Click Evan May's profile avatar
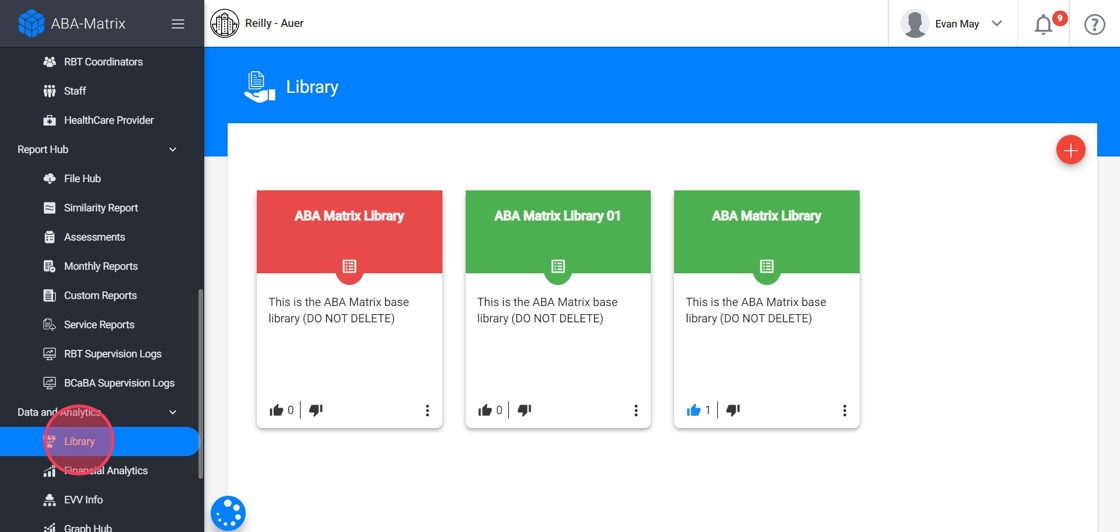The width and height of the screenshot is (1120, 532). coord(915,24)
